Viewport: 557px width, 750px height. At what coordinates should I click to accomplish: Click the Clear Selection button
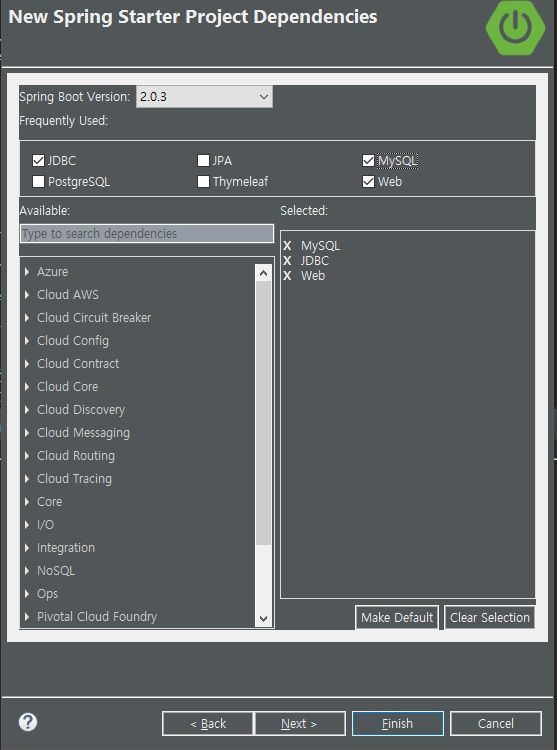coord(490,618)
